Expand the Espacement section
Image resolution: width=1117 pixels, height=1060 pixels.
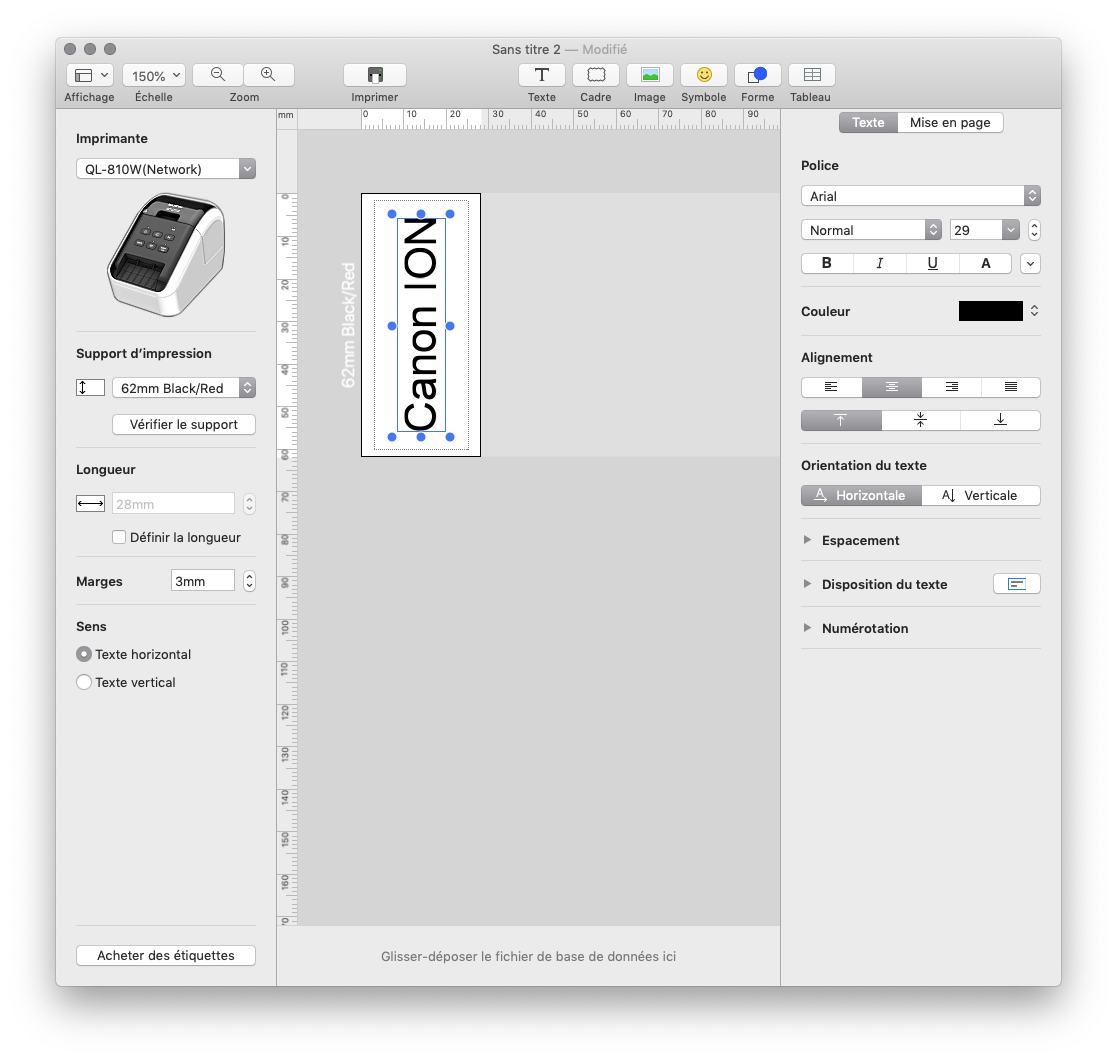pos(807,540)
